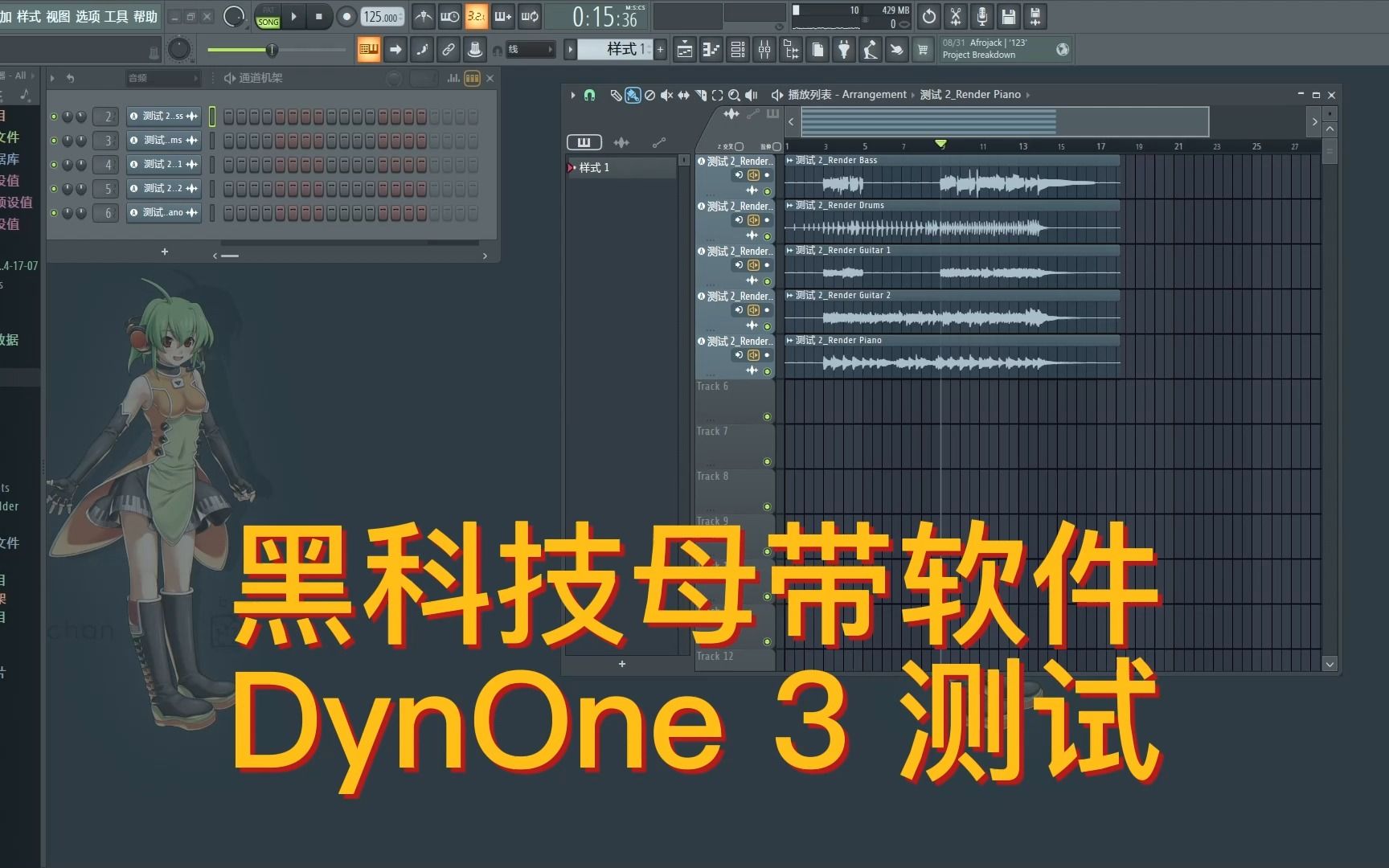Open the Piano roll toolbar icon

(711, 50)
